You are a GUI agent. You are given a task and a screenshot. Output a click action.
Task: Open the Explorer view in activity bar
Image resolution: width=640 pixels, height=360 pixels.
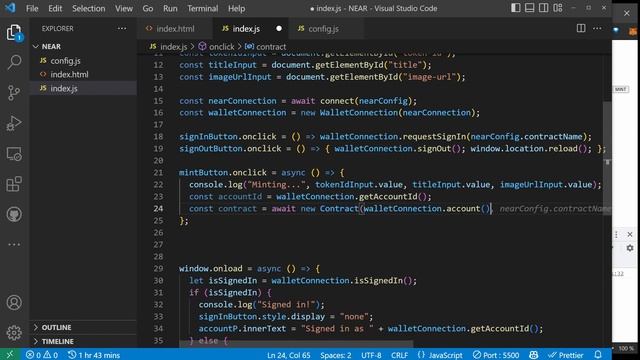tap(14, 32)
